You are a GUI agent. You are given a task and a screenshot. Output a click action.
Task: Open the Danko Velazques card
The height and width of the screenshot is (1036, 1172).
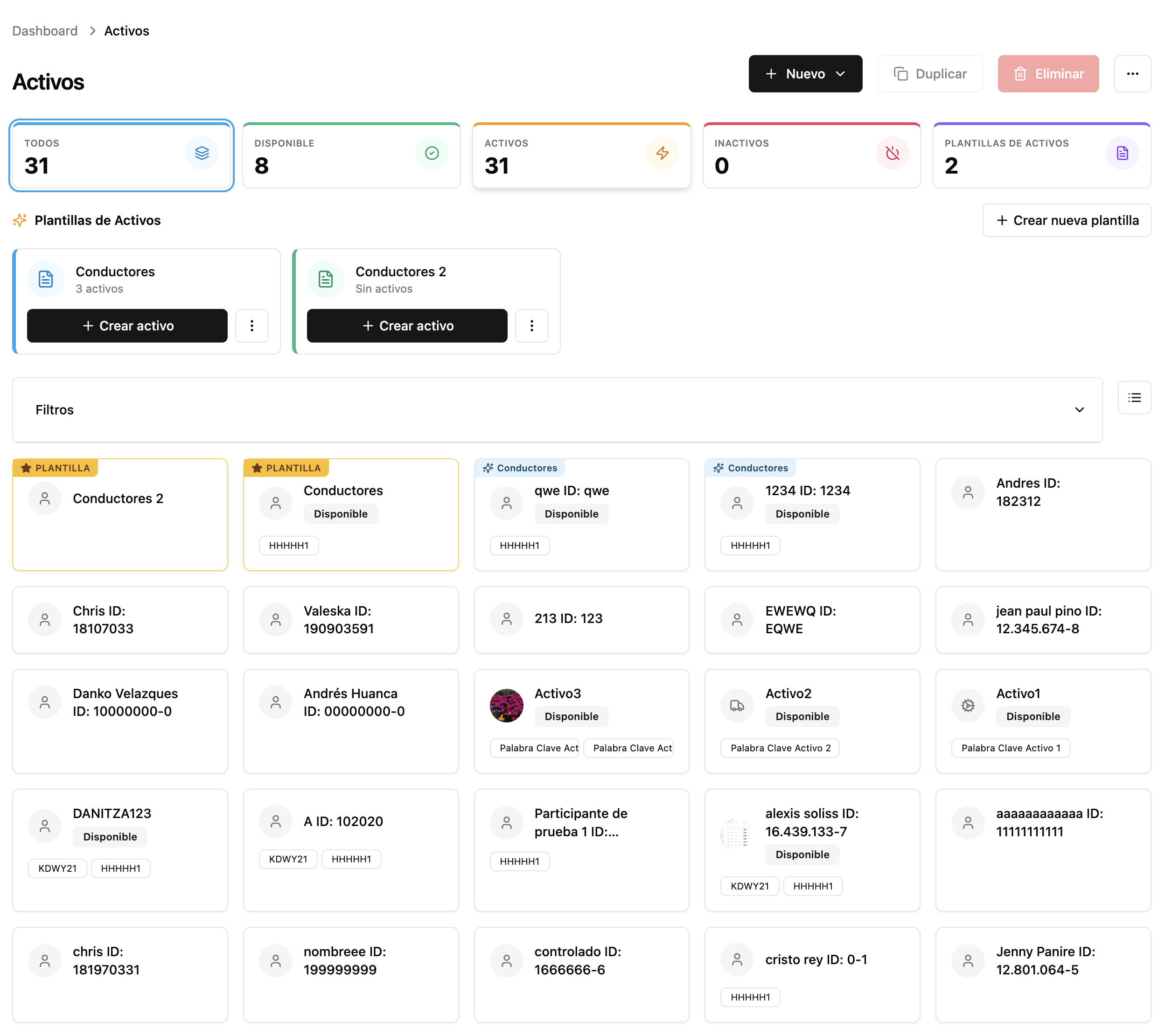pyautogui.click(x=120, y=721)
